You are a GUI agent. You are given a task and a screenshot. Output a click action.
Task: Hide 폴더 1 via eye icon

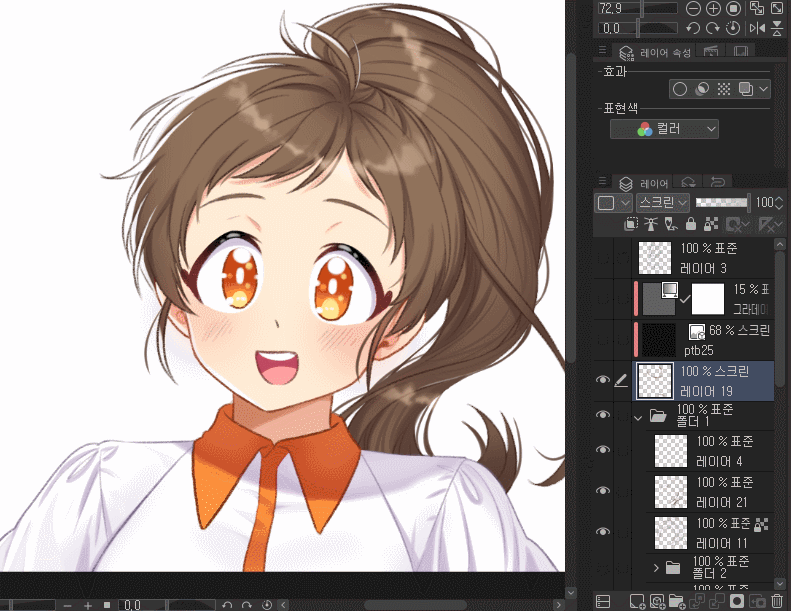[602, 415]
